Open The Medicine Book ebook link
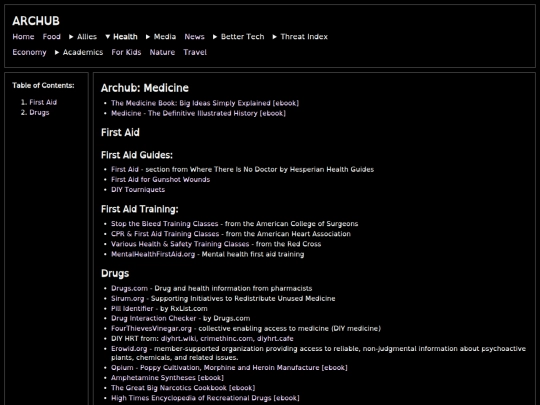The width and height of the screenshot is (540, 405). tap(205, 103)
